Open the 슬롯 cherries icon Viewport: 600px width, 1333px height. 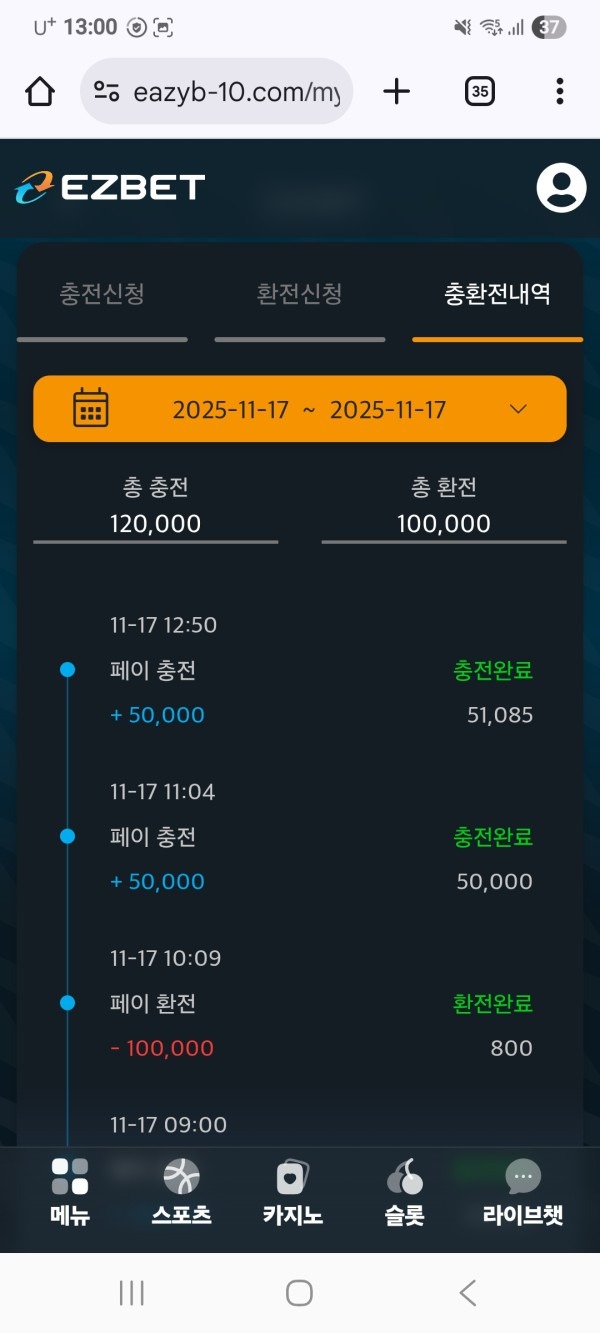click(x=402, y=1175)
